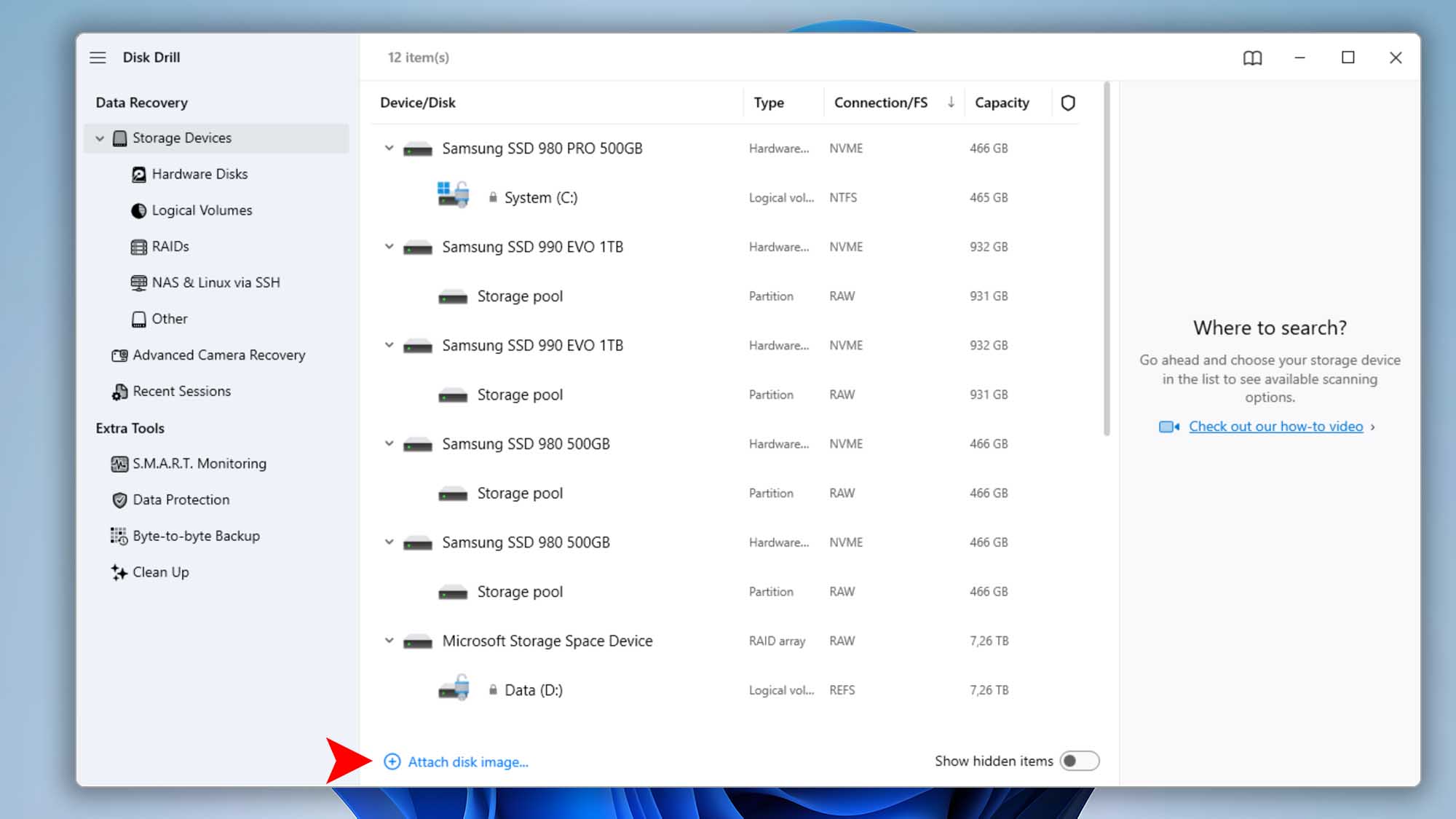Collapse the Samsung SSD 980 PRO 500GB row

coord(389,149)
